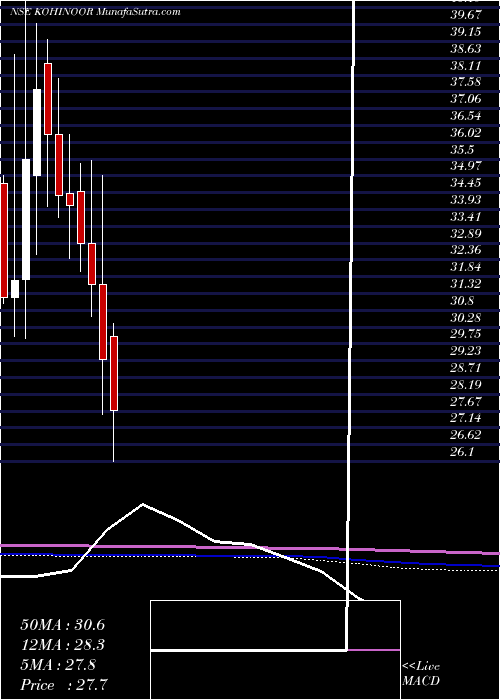The height and width of the screenshot is (700, 500).
Task: Select the 32.89 price axis label
Action: pos(466,234)
